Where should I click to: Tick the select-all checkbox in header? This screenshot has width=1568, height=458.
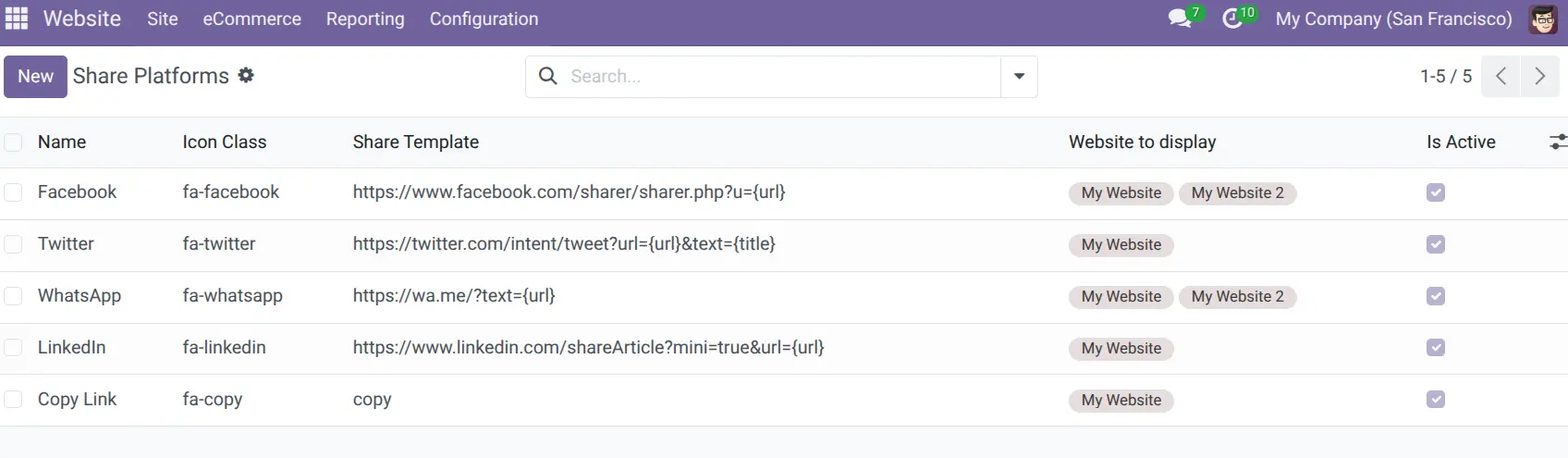pyautogui.click(x=13, y=142)
